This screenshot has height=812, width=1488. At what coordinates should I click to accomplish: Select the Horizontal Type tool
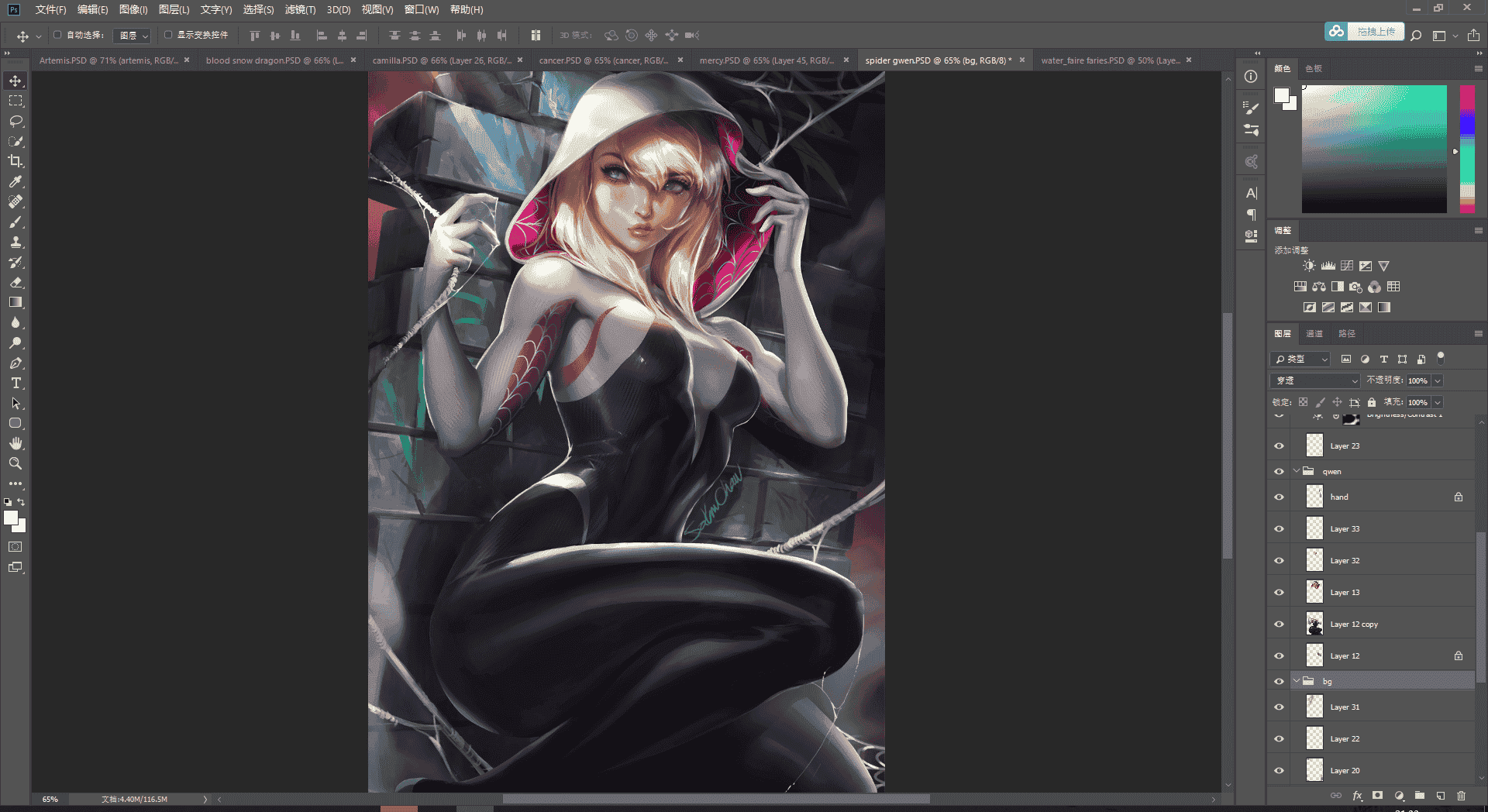15,383
